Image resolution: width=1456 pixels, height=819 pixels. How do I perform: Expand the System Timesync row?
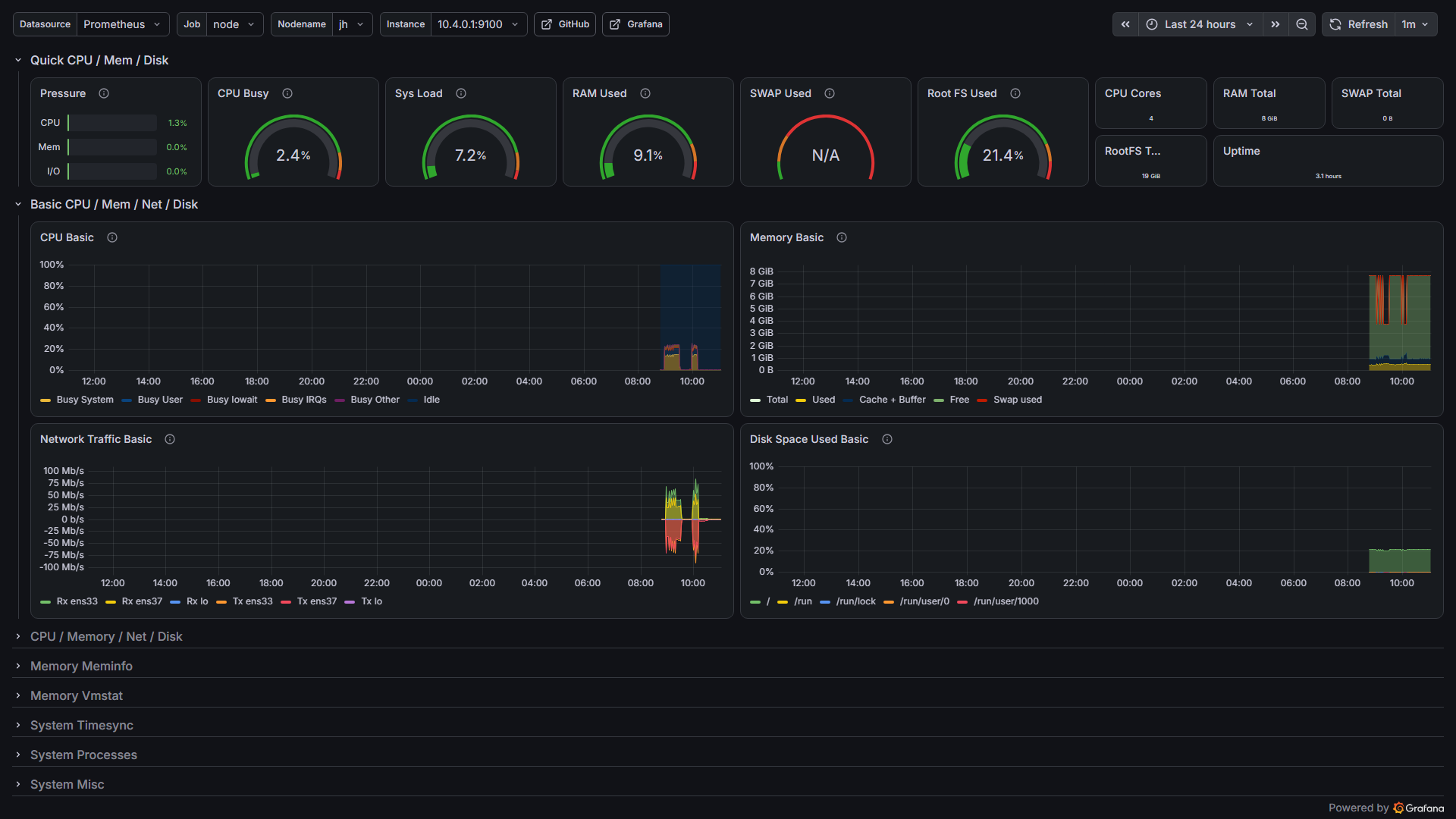coord(81,725)
